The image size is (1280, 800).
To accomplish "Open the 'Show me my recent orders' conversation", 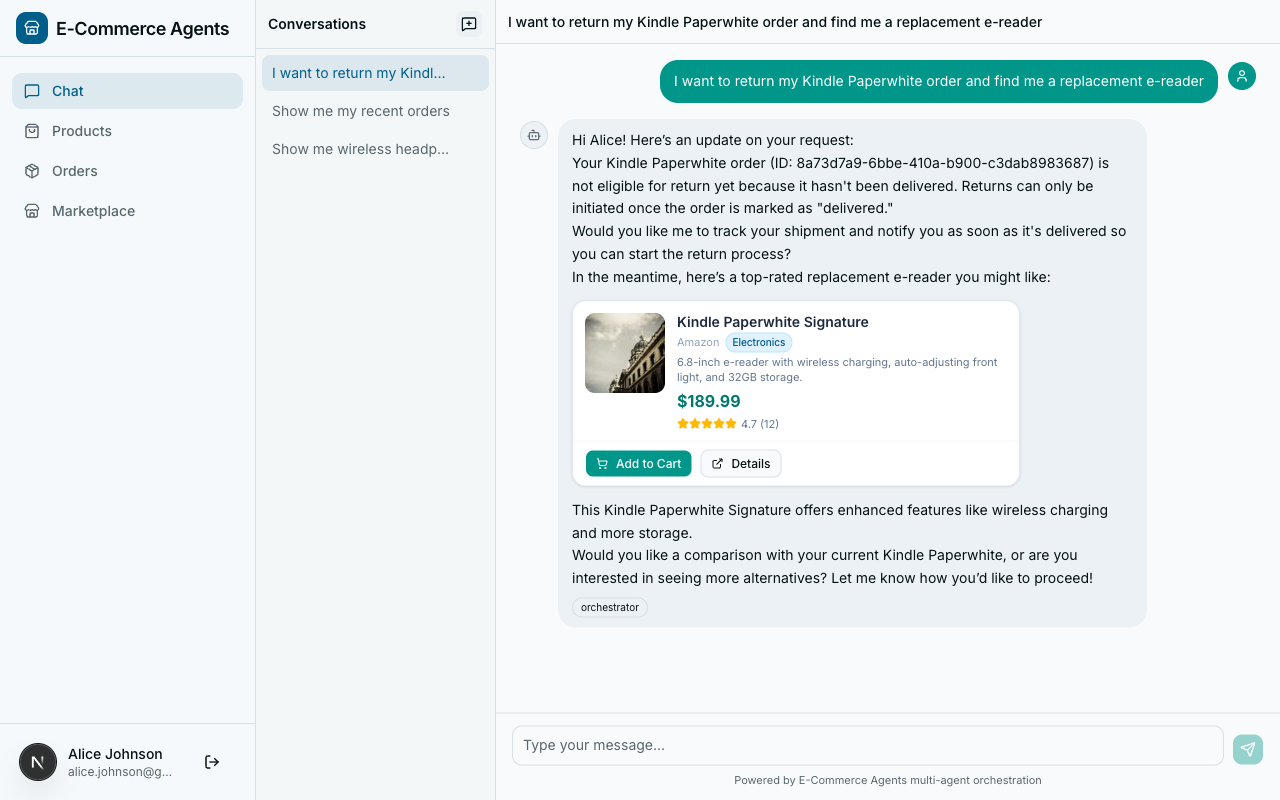I will coord(360,111).
